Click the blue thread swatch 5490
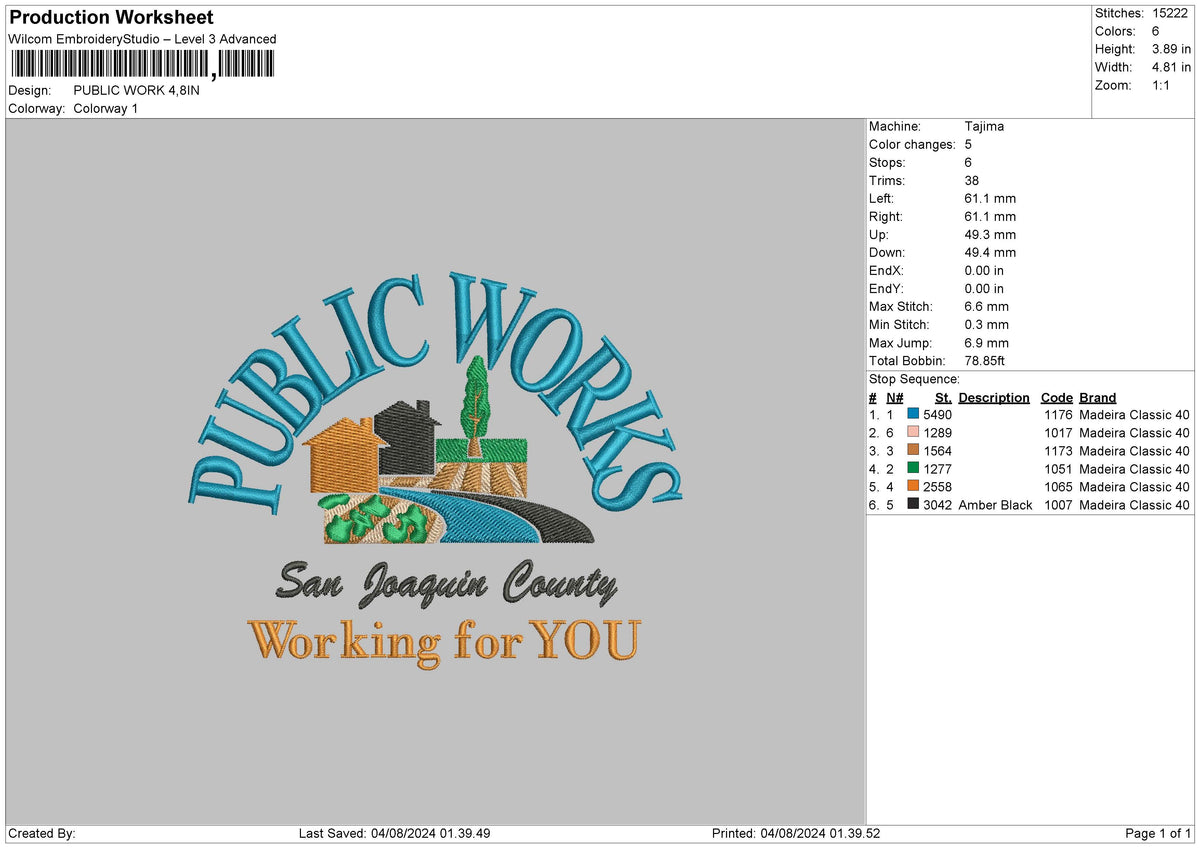This screenshot has width=1200, height=848. click(x=911, y=414)
